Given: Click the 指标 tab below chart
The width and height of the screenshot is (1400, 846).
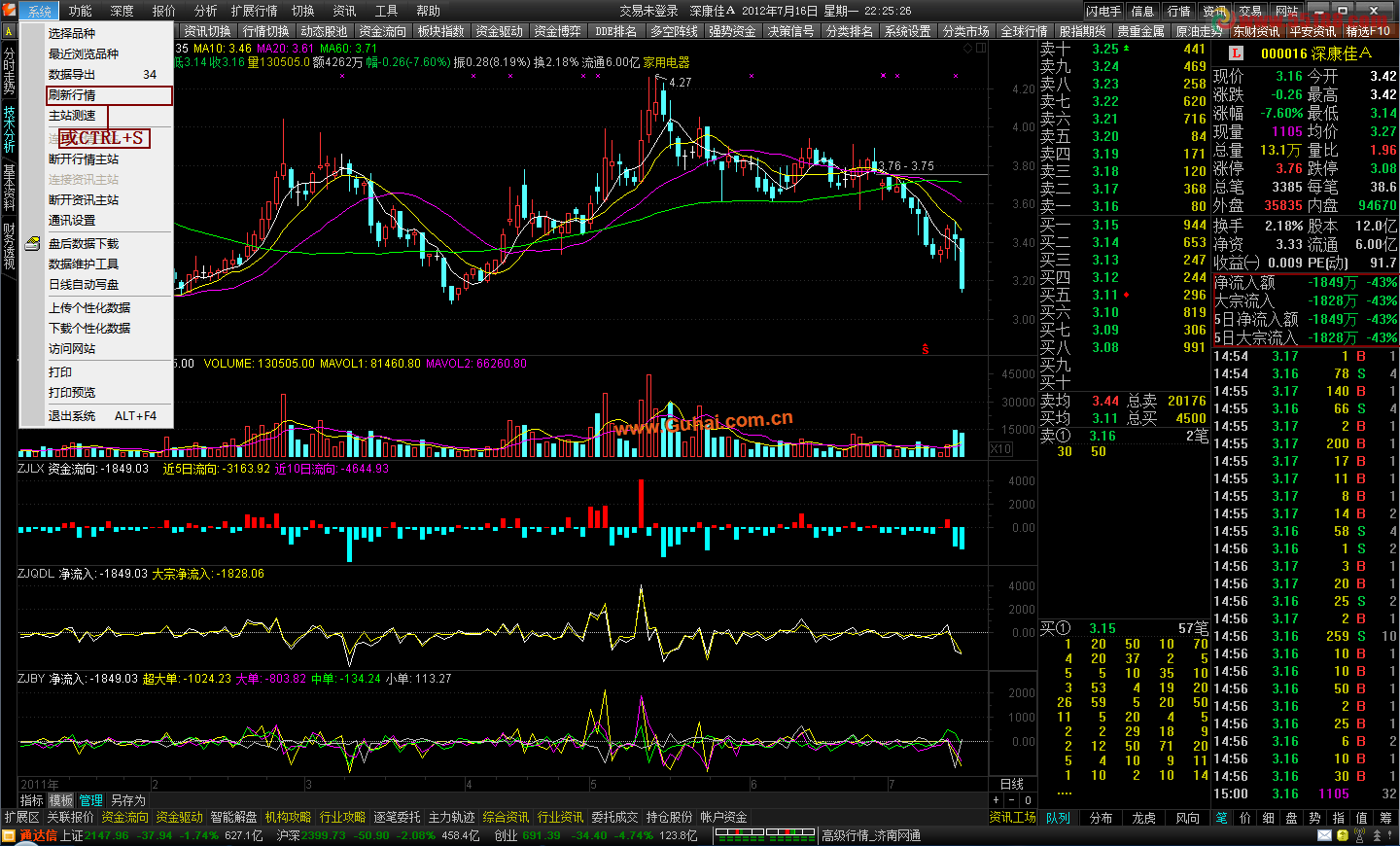Looking at the screenshot, I should 32,800.
